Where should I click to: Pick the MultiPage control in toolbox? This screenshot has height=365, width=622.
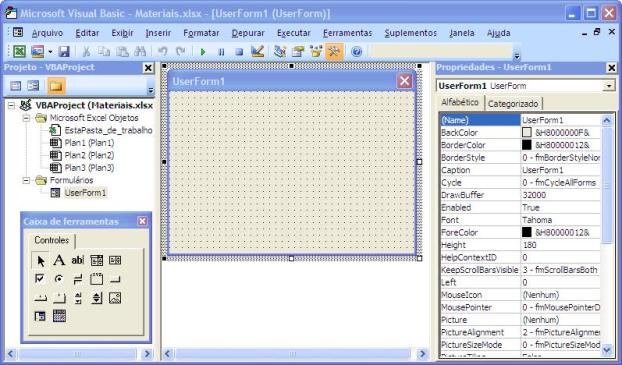point(59,298)
